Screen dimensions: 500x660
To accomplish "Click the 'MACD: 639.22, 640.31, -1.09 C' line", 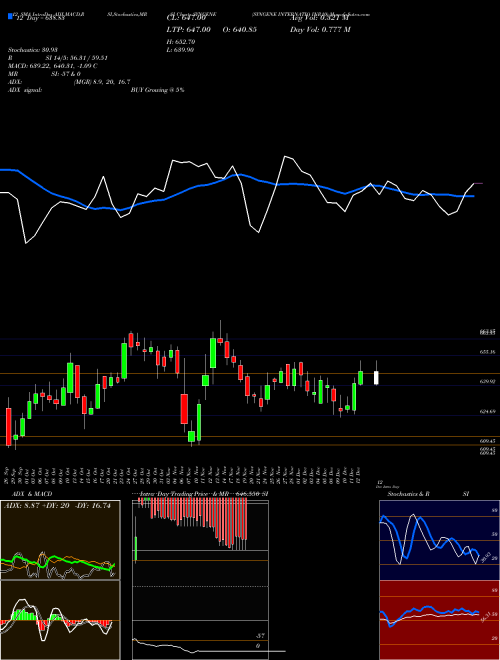I will pyautogui.click(x=53, y=66).
